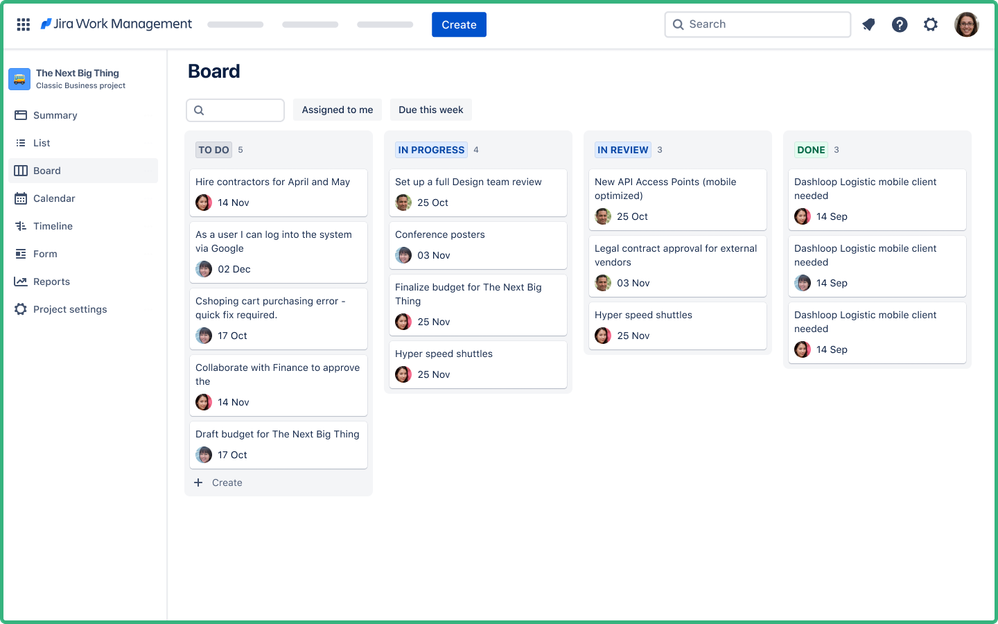Image resolution: width=998 pixels, height=624 pixels.
Task: Click The Next Big Thing project icon
Action: [19, 79]
